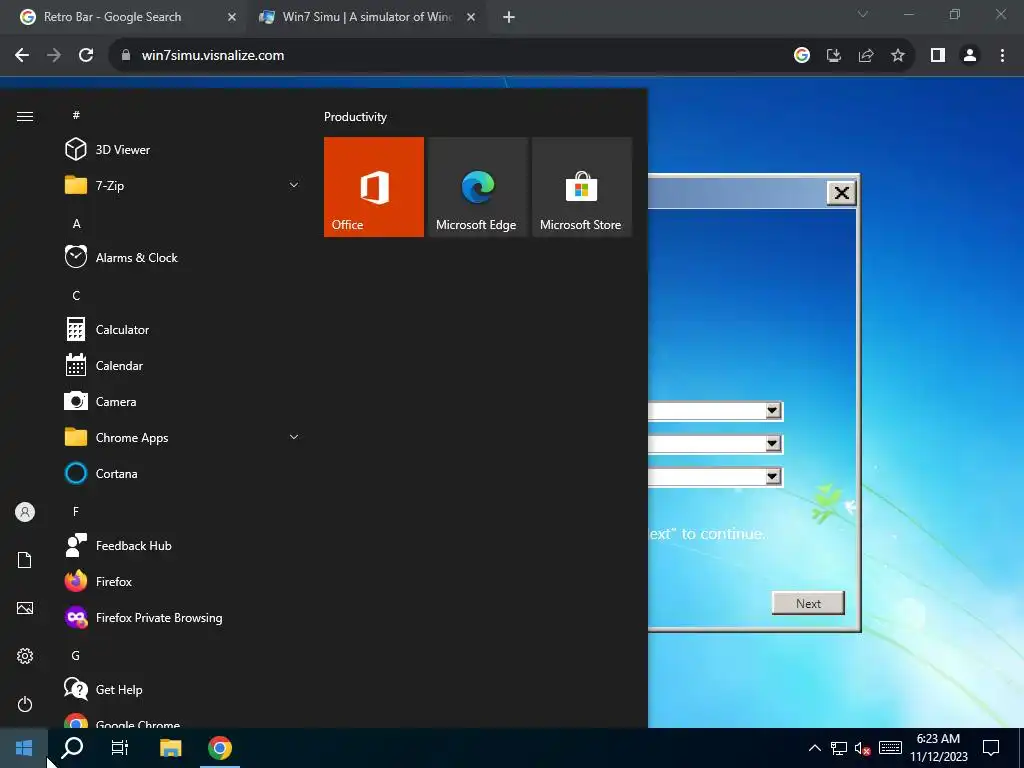This screenshot has width=1024, height=768.
Task: Click the F letter group header
Action: click(x=76, y=511)
